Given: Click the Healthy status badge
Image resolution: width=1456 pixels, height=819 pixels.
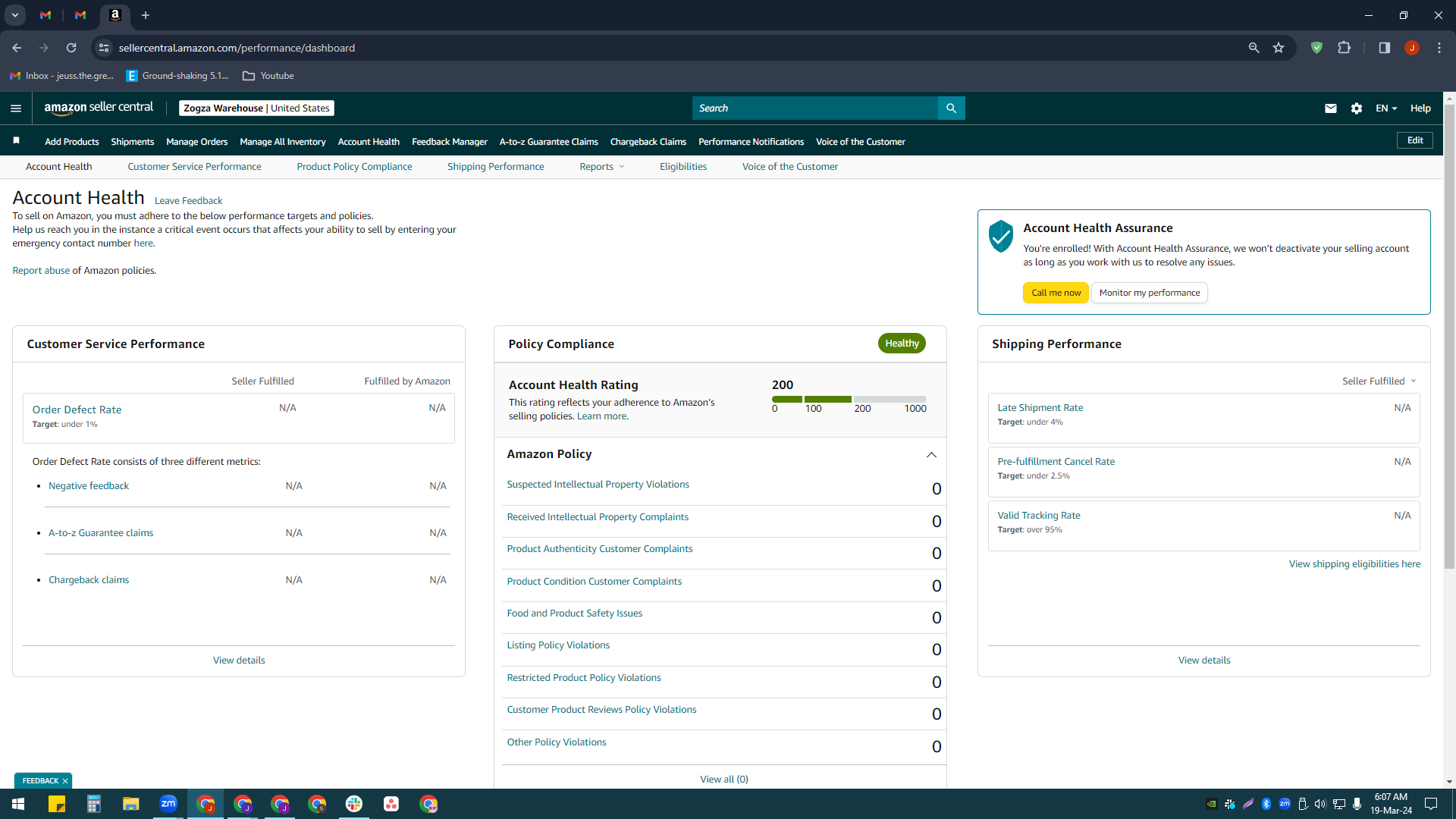Looking at the screenshot, I should [902, 344].
